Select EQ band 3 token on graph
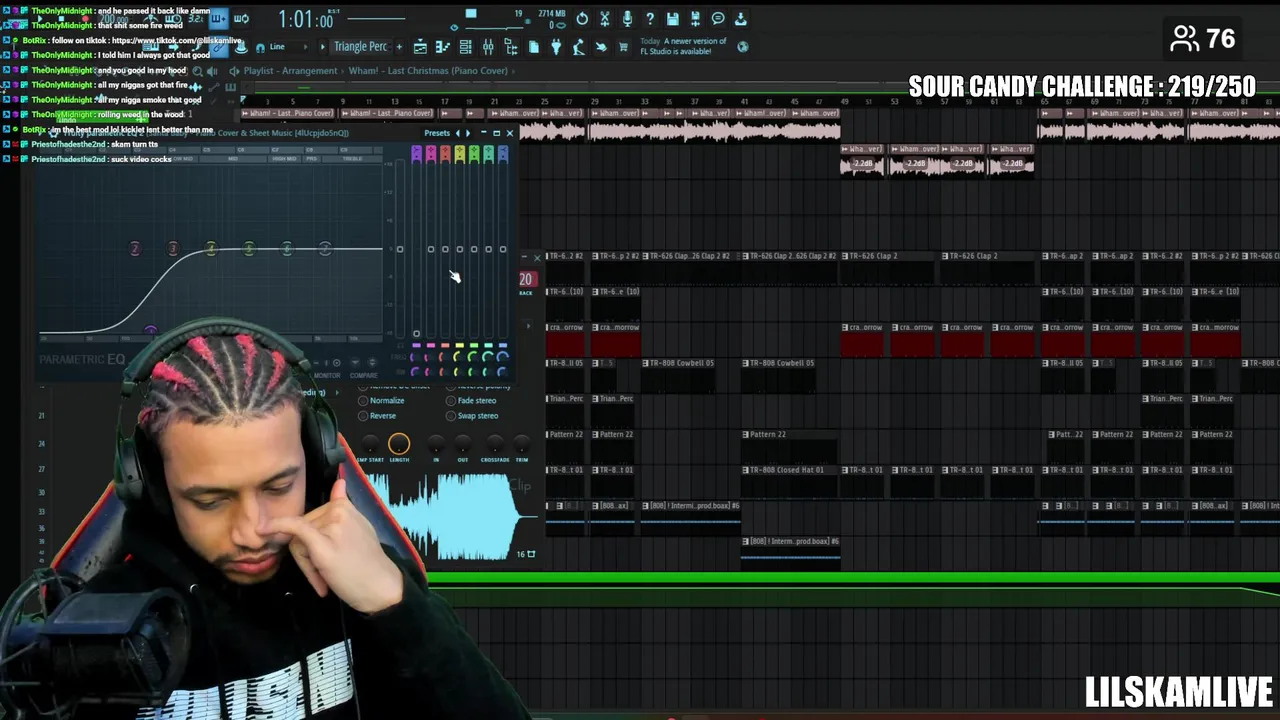Viewport: 1280px width, 720px height. pyautogui.click(x=172, y=248)
